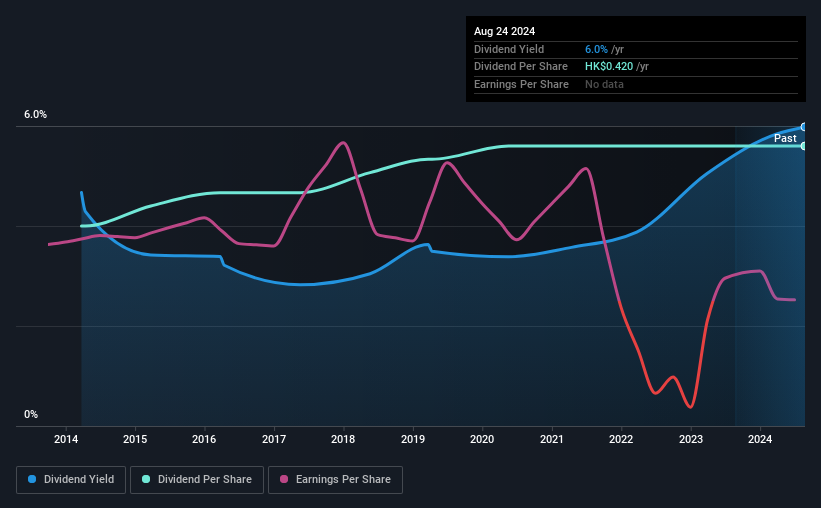
Task: Click the 2022 year label
Action: (x=621, y=439)
